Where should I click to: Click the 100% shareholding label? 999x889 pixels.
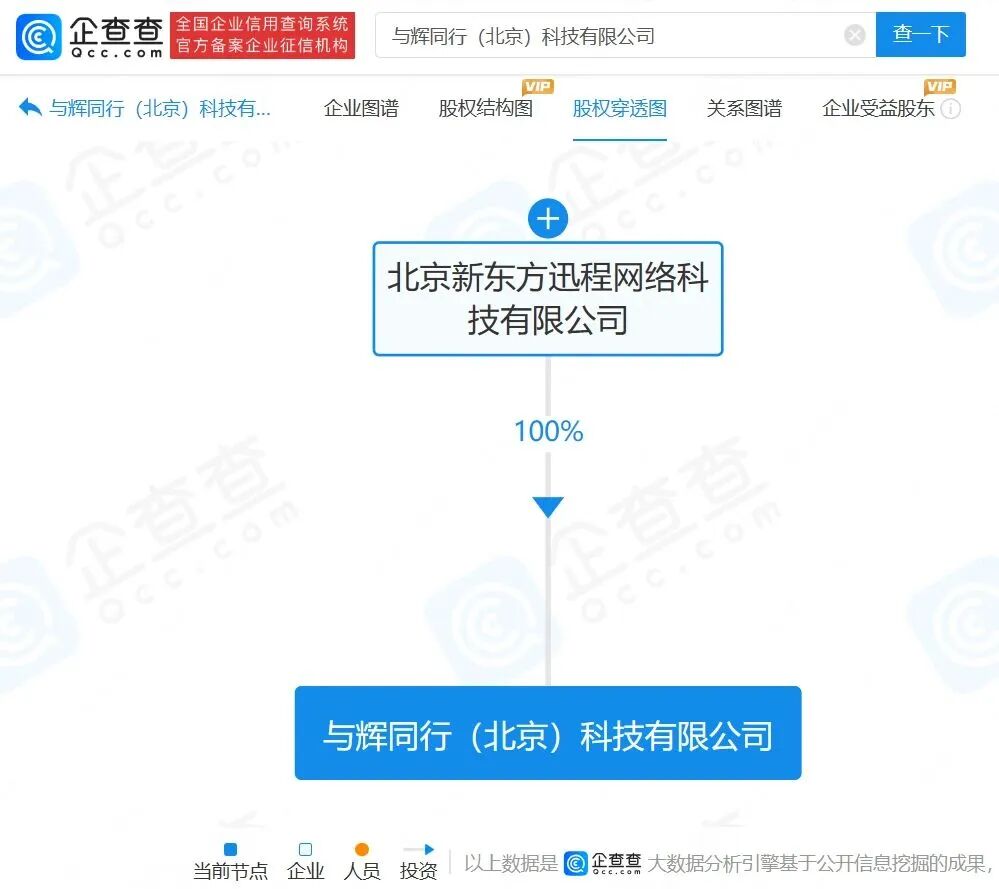(x=547, y=431)
